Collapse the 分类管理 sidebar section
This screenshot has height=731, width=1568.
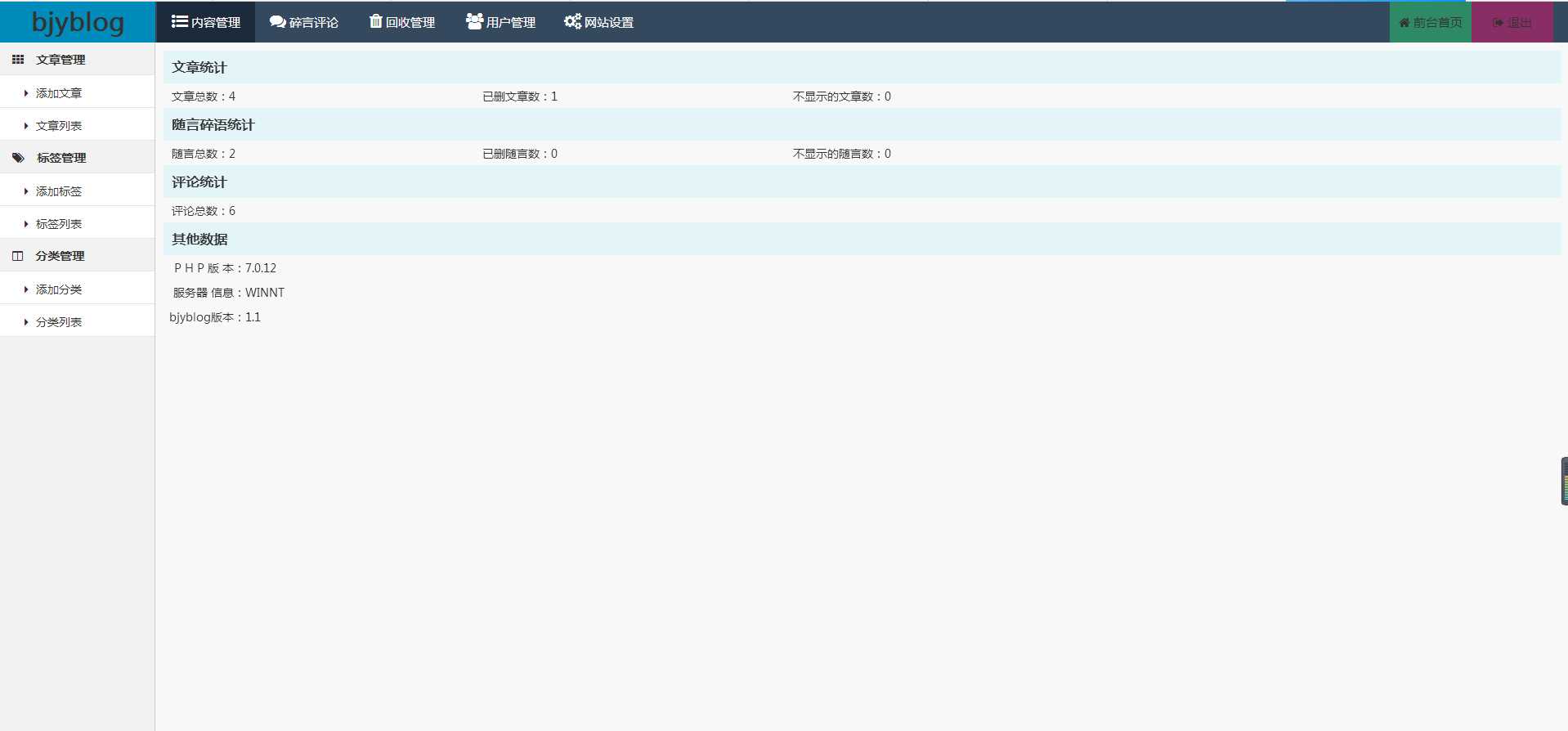(x=78, y=256)
